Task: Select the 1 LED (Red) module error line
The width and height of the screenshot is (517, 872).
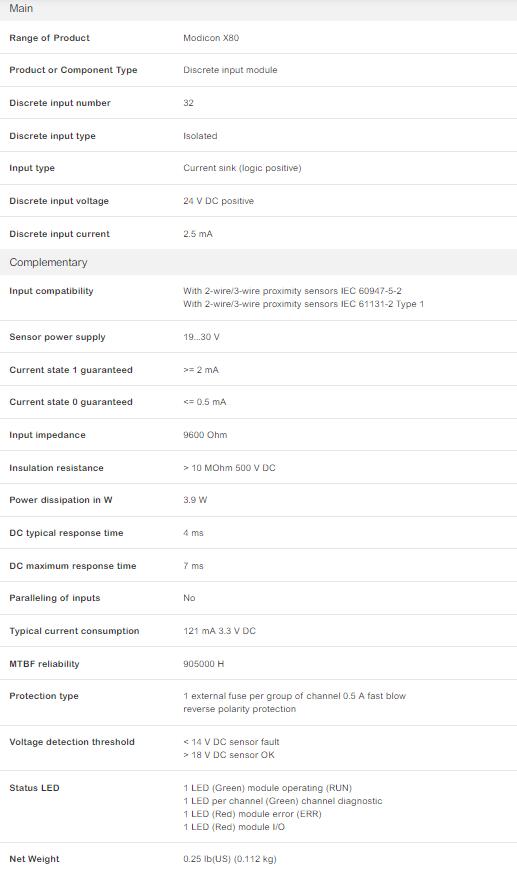Action: [252, 814]
